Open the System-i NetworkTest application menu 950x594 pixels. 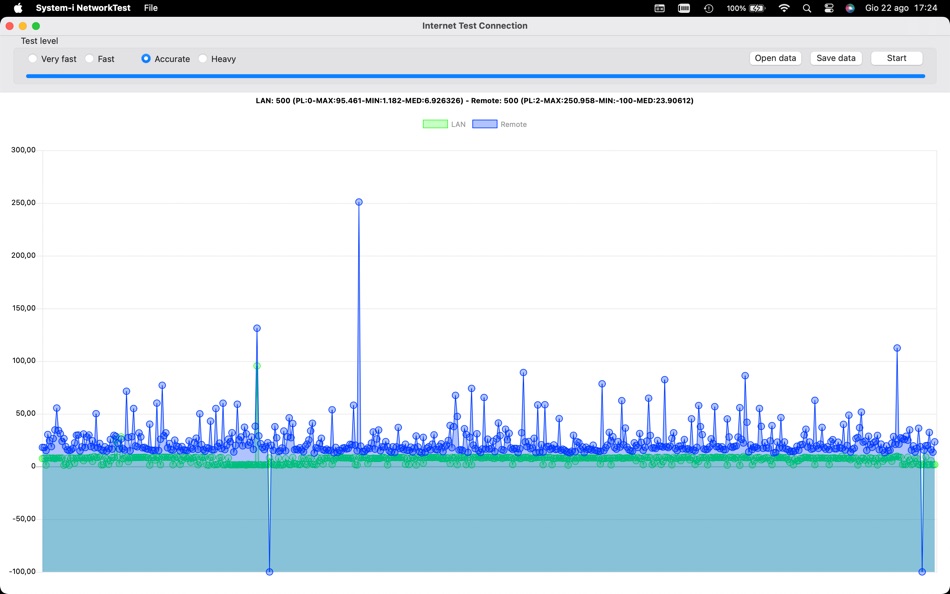pos(83,6)
